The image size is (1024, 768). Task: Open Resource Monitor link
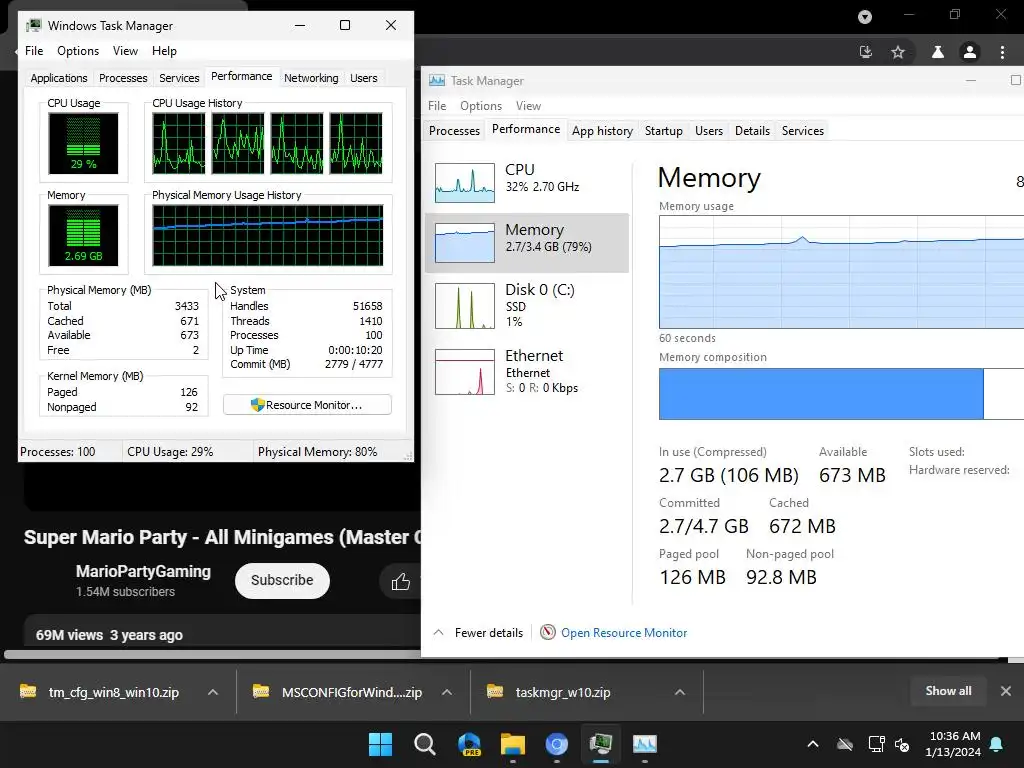[624, 633]
